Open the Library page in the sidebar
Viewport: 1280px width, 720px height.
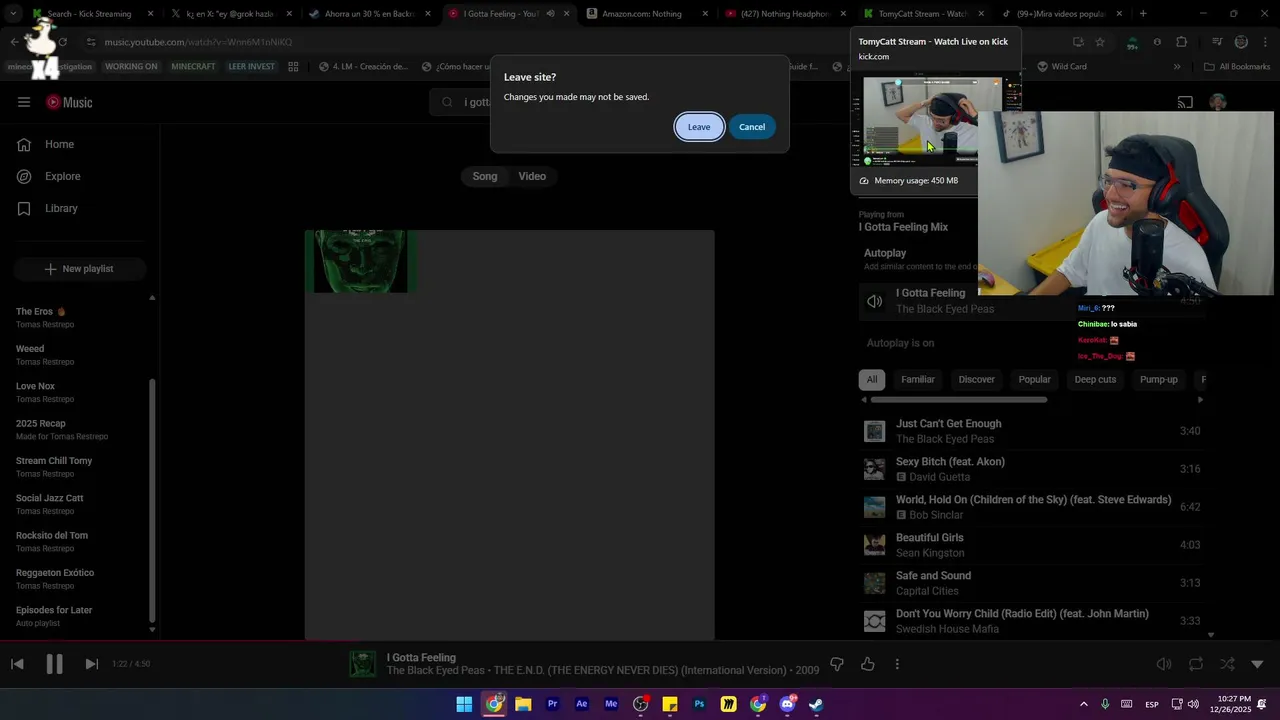pyautogui.click(x=61, y=208)
